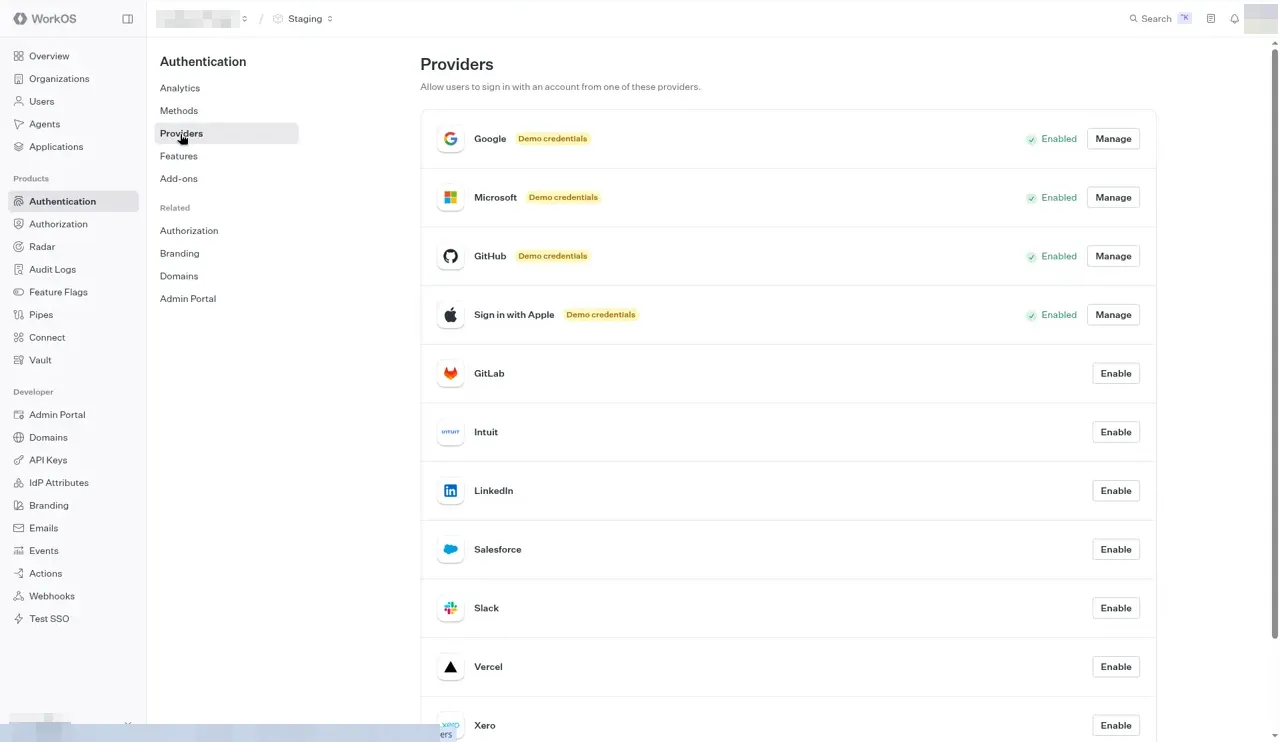Click the Audit Logs icon
This screenshot has height=742, width=1280.
coord(19,269)
